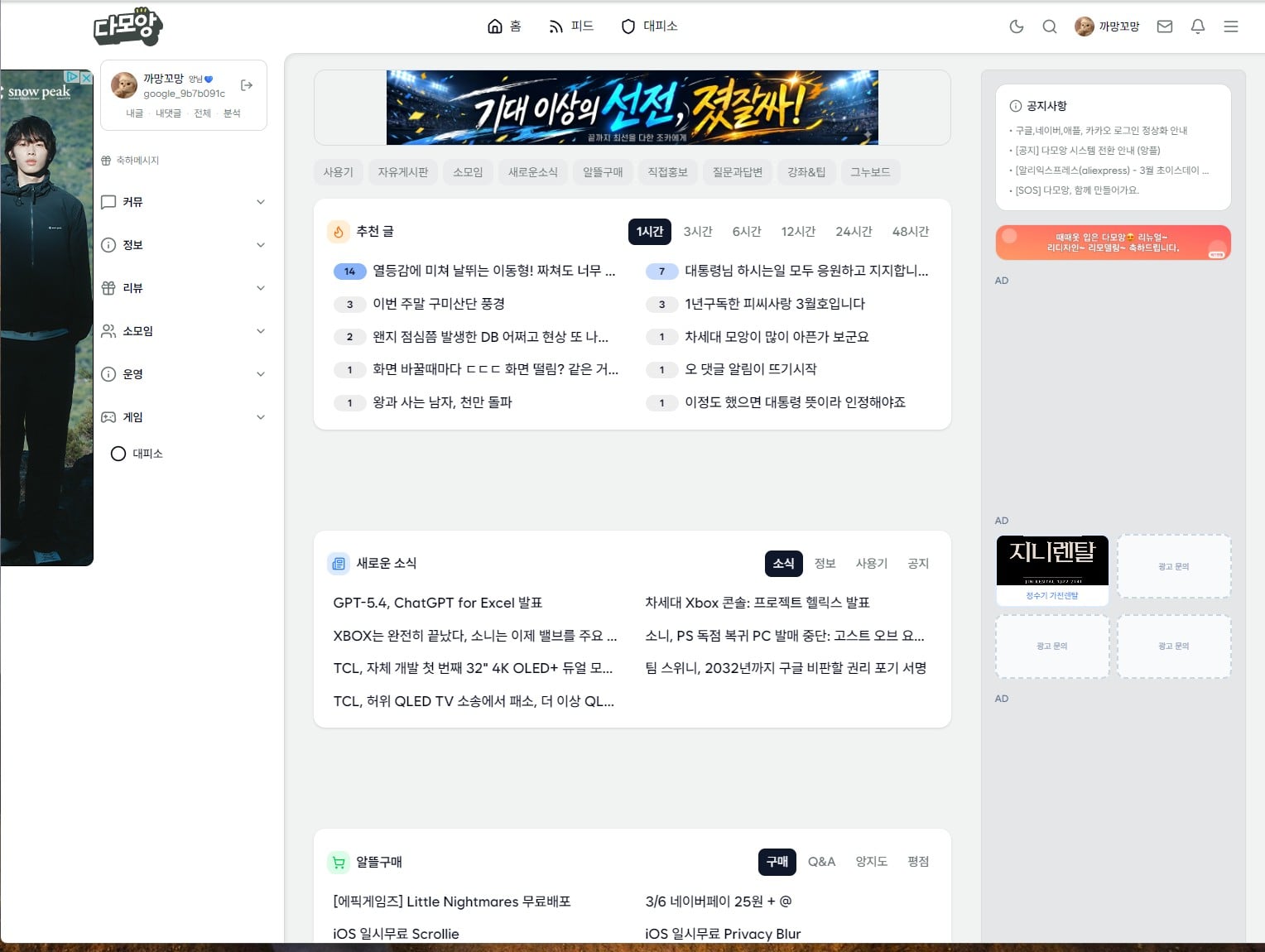Open the hamburger menu icon
The image size is (1265, 952).
click(1231, 26)
